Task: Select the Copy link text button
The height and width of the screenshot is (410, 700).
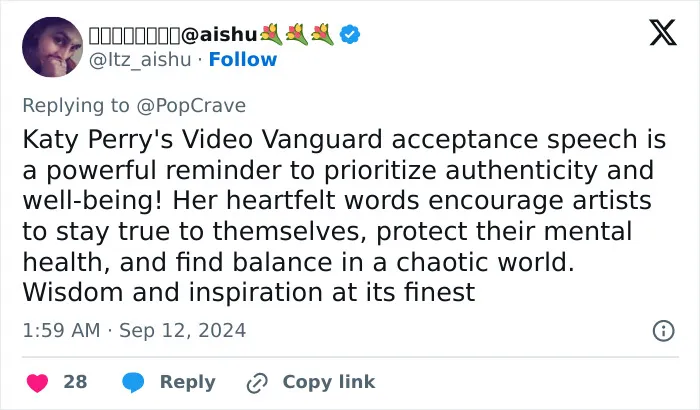Action: [x=329, y=382]
